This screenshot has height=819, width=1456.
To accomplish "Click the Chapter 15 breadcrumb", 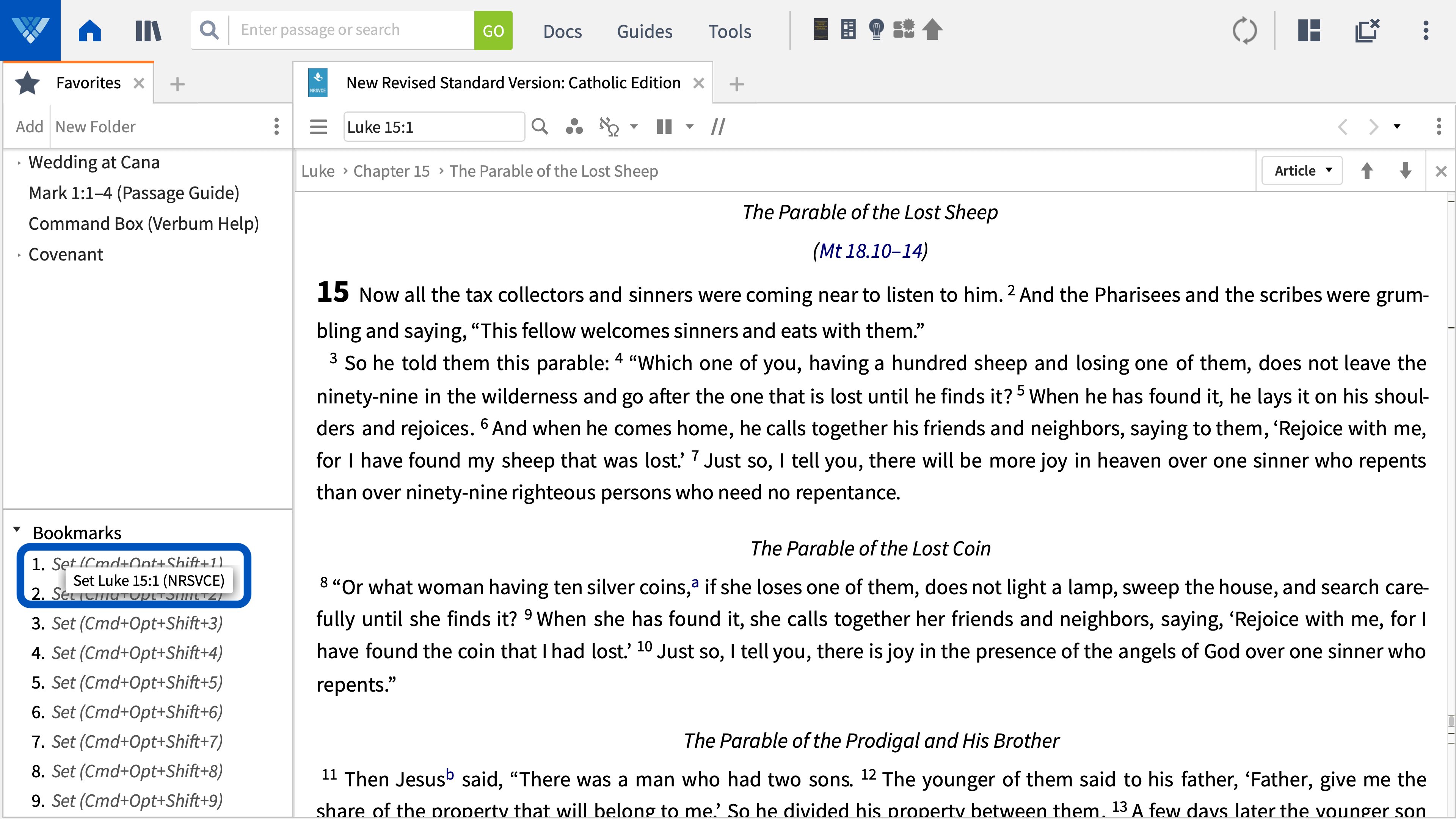I will coord(391,171).
